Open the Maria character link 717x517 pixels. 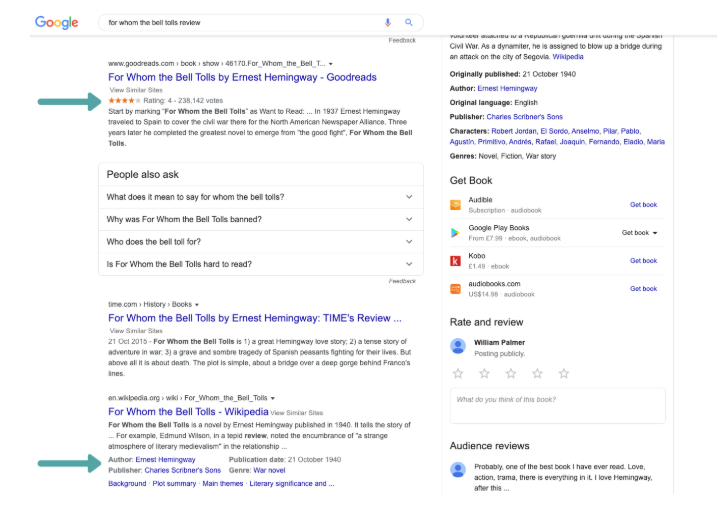click(656, 142)
